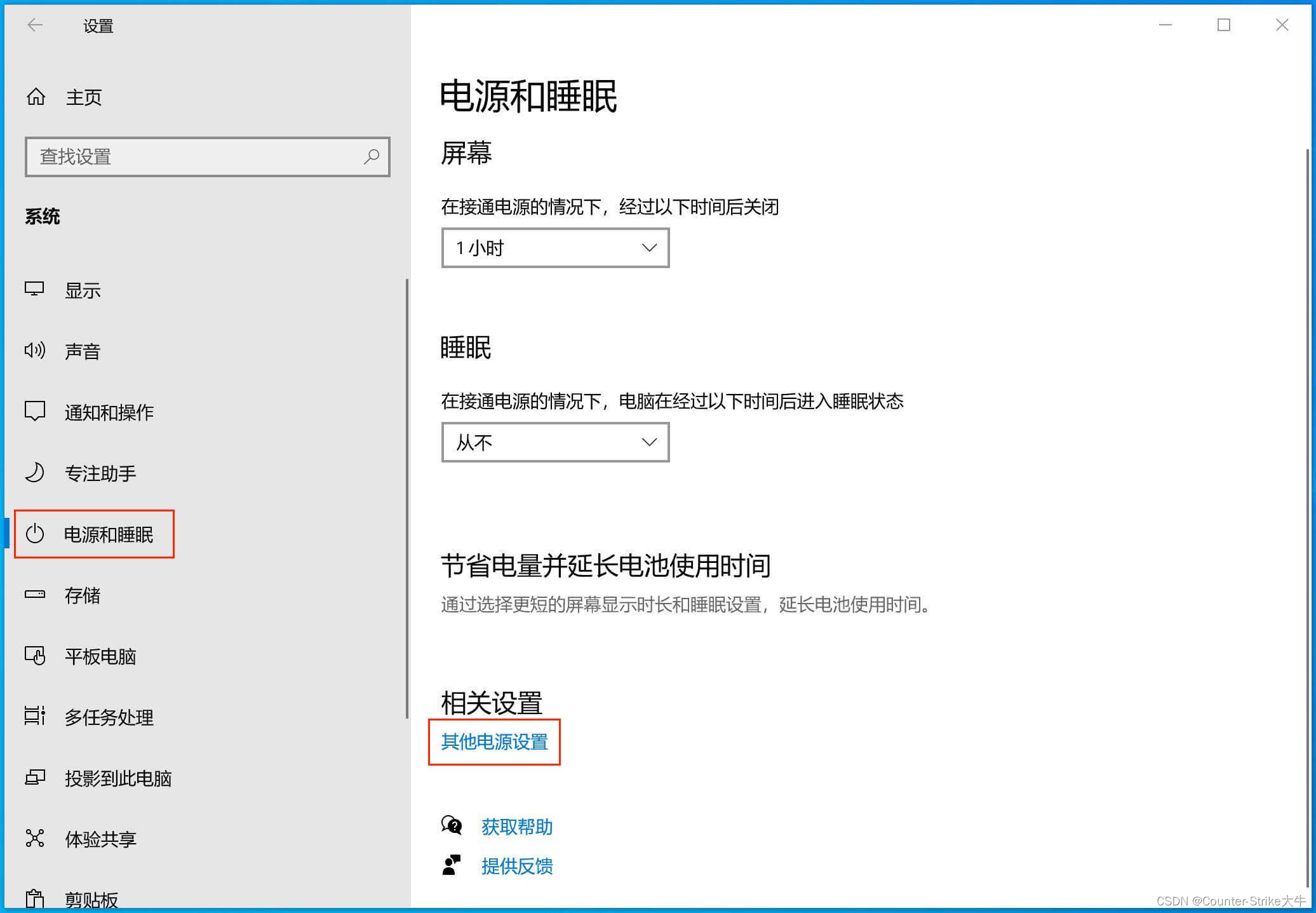Click the 提供反馈 link
This screenshot has width=1316, height=913.
[x=516, y=866]
